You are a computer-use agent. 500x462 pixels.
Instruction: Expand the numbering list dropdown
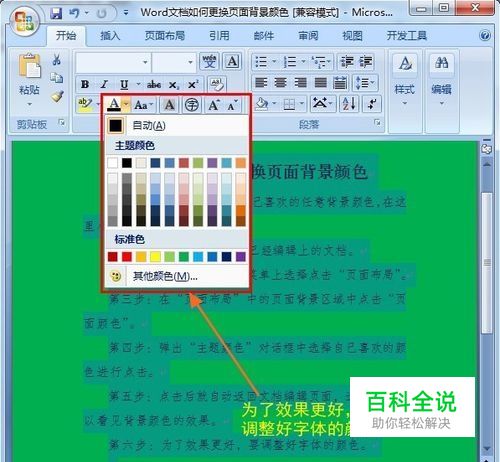click(x=303, y=62)
